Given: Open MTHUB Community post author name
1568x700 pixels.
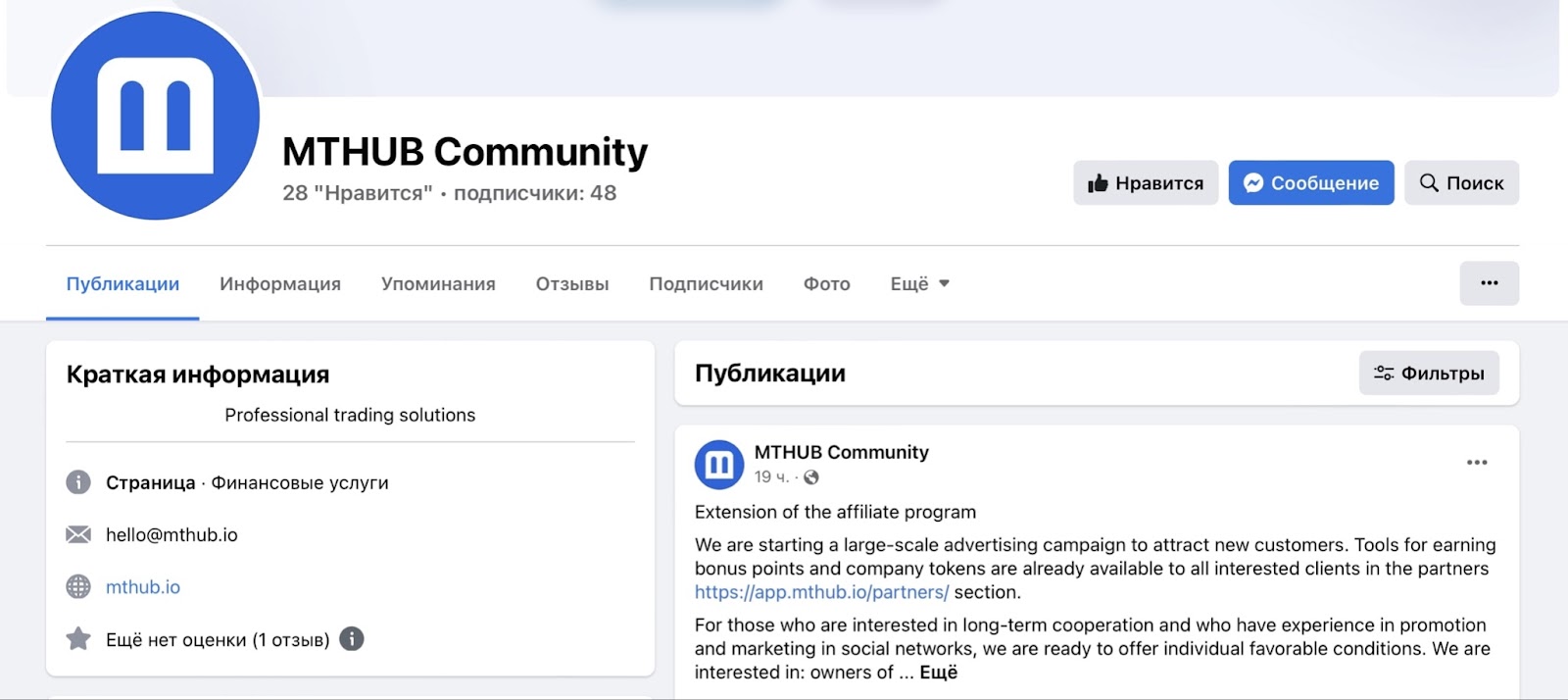Looking at the screenshot, I should click(x=841, y=452).
